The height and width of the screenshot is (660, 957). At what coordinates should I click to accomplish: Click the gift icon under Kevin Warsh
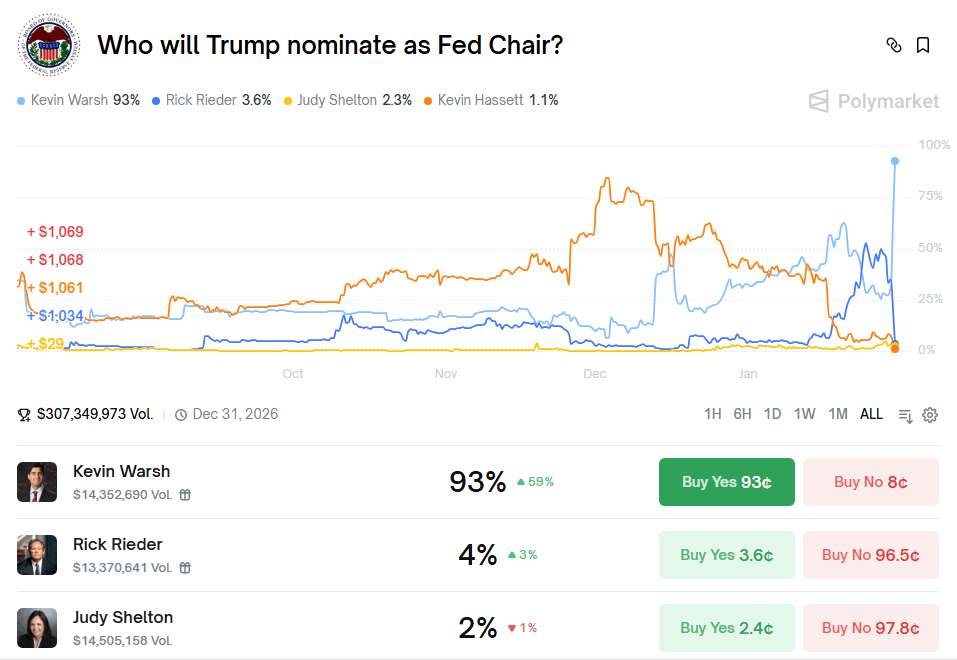point(184,495)
